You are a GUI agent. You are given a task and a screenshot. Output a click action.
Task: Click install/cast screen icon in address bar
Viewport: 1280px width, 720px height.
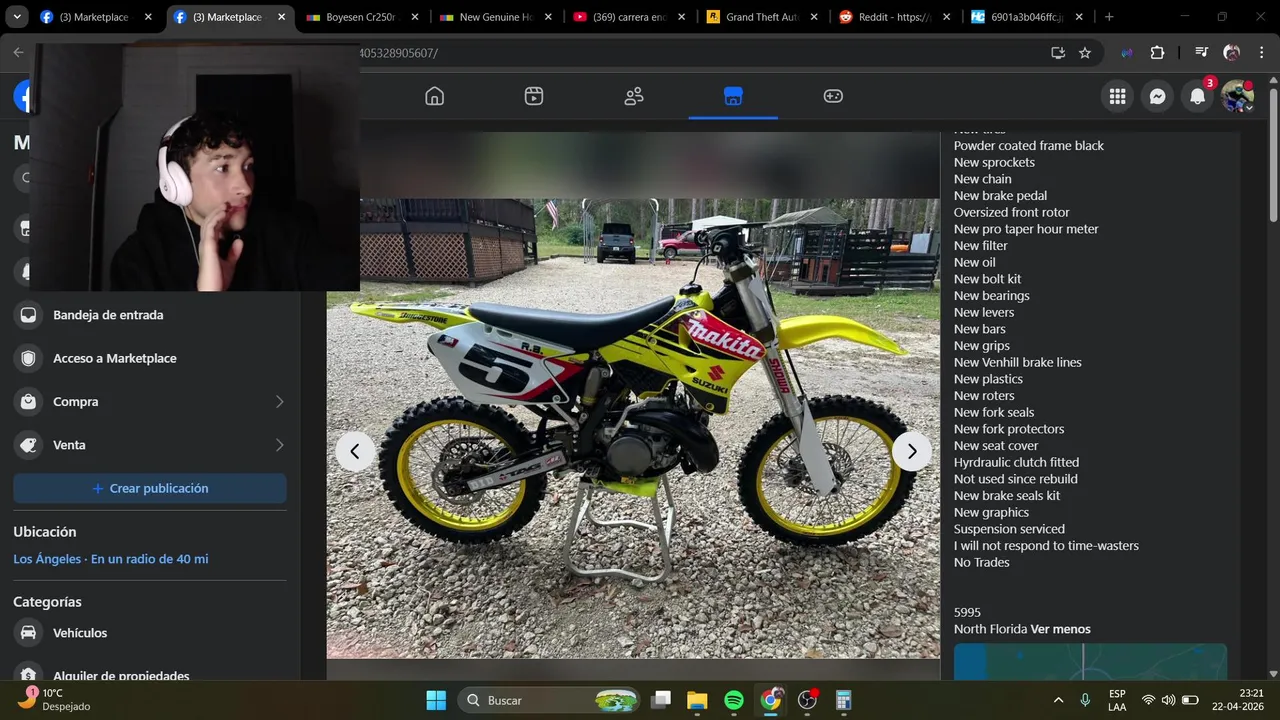[1058, 53]
